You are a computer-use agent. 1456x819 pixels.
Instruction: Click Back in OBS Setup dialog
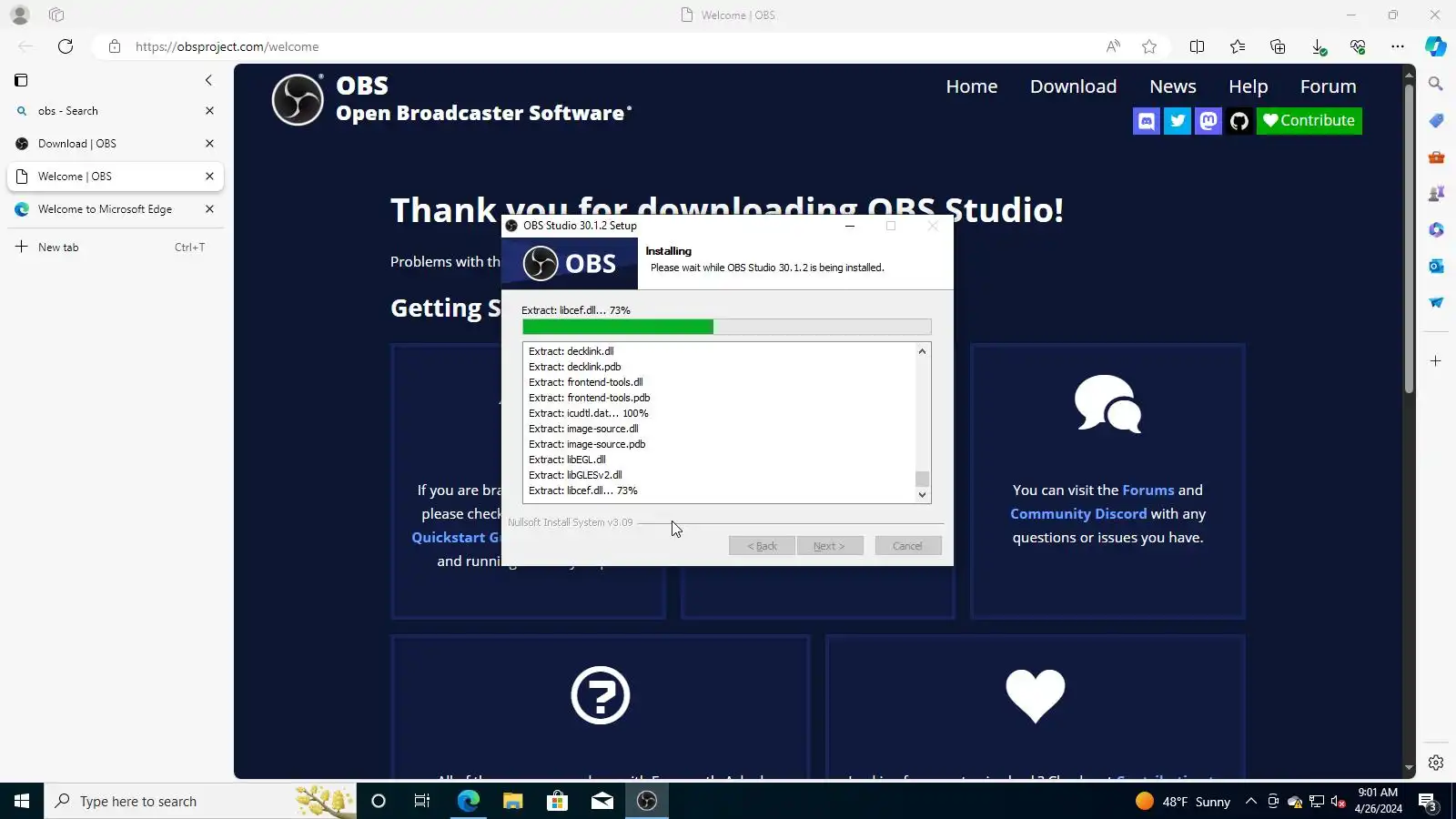762,546
